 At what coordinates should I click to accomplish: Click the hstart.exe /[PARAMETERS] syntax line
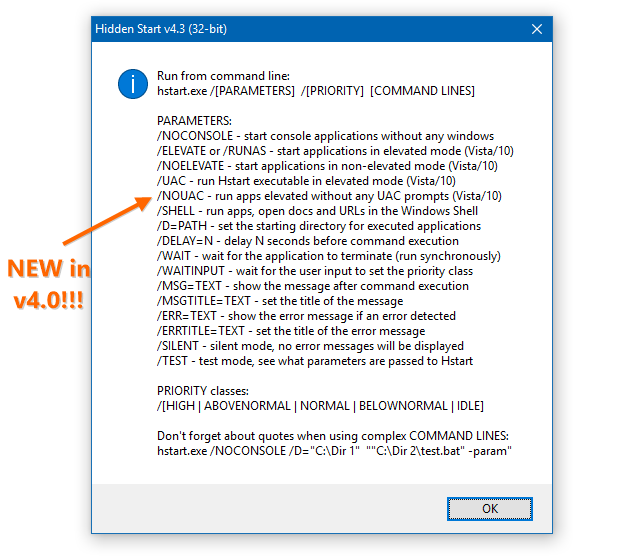315,91
